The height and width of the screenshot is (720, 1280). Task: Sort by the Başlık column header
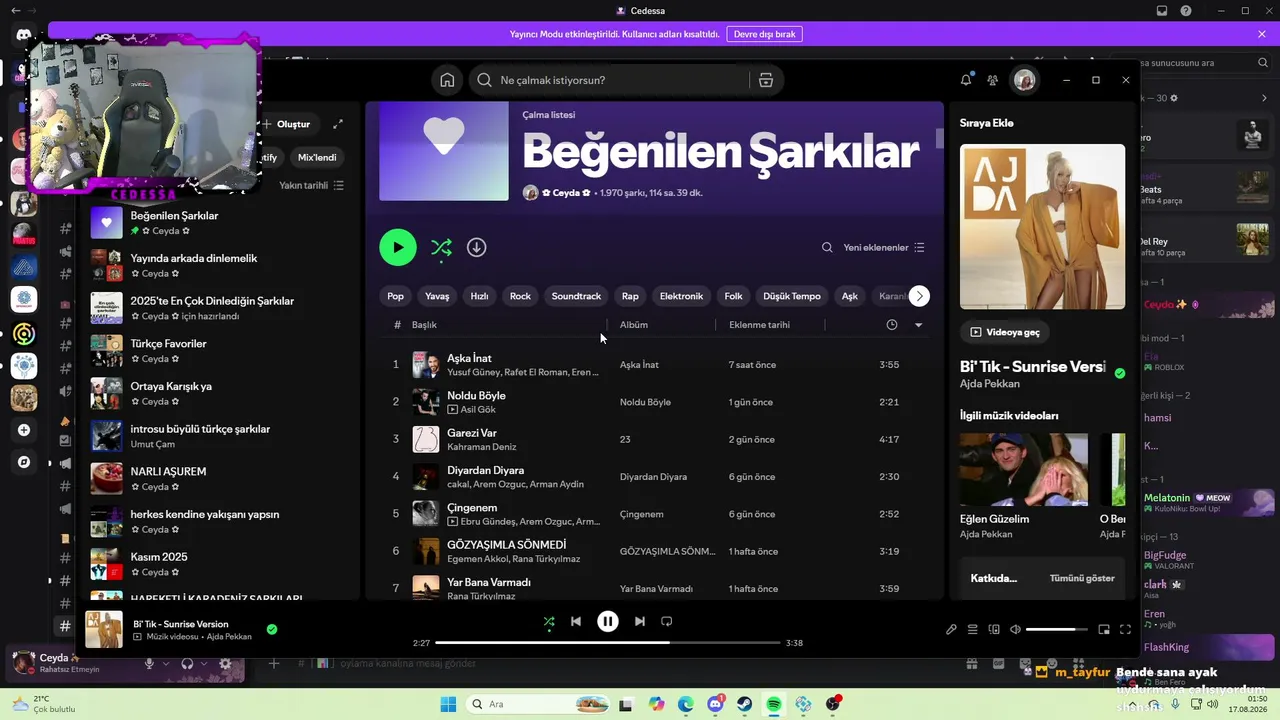(x=424, y=325)
